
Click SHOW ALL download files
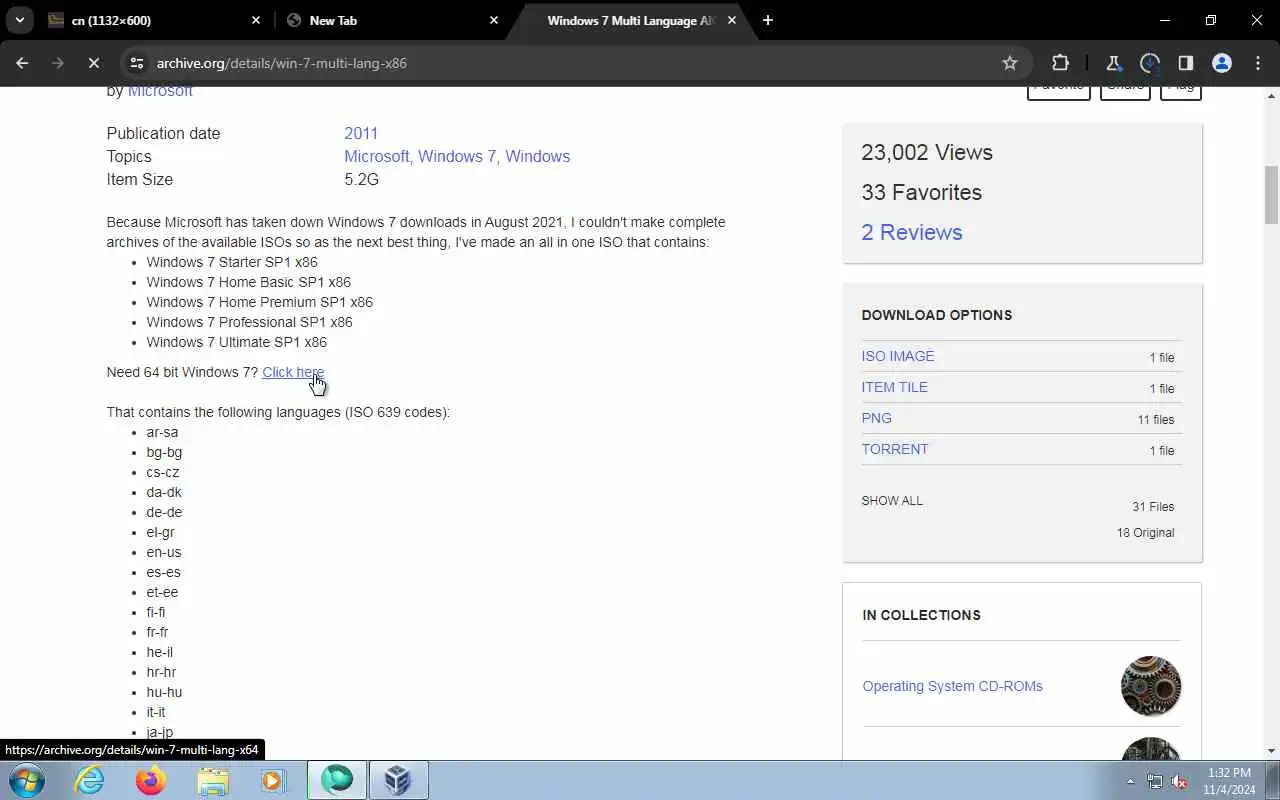click(892, 501)
